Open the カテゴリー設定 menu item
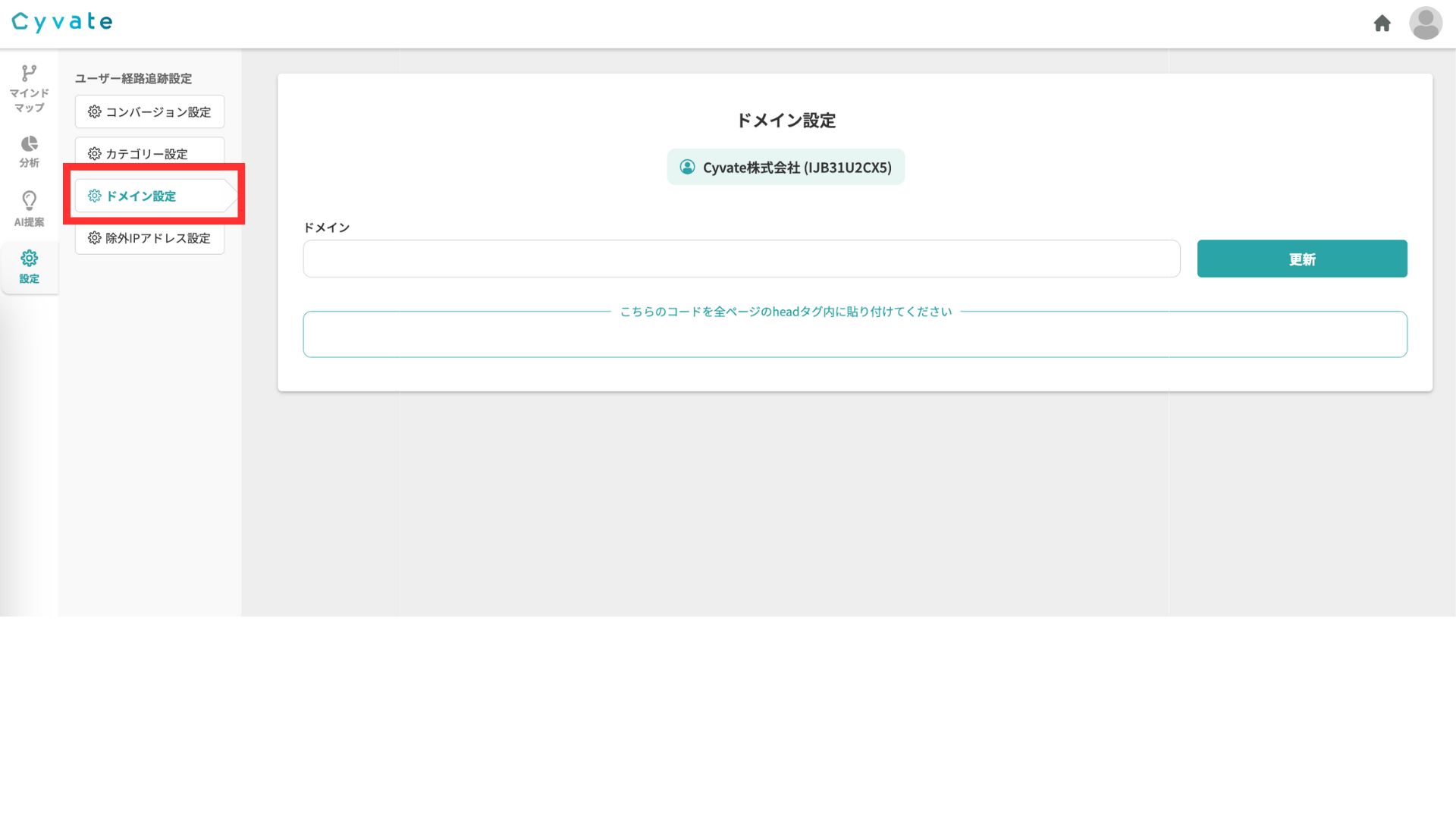1456x819 pixels. [149, 152]
